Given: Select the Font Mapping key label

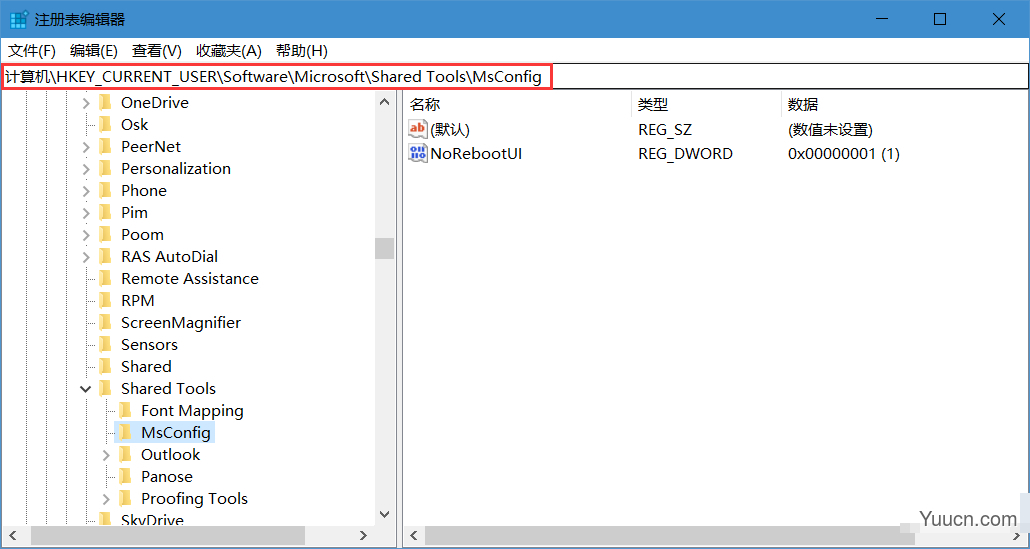Looking at the screenshot, I should tap(192, 410).
